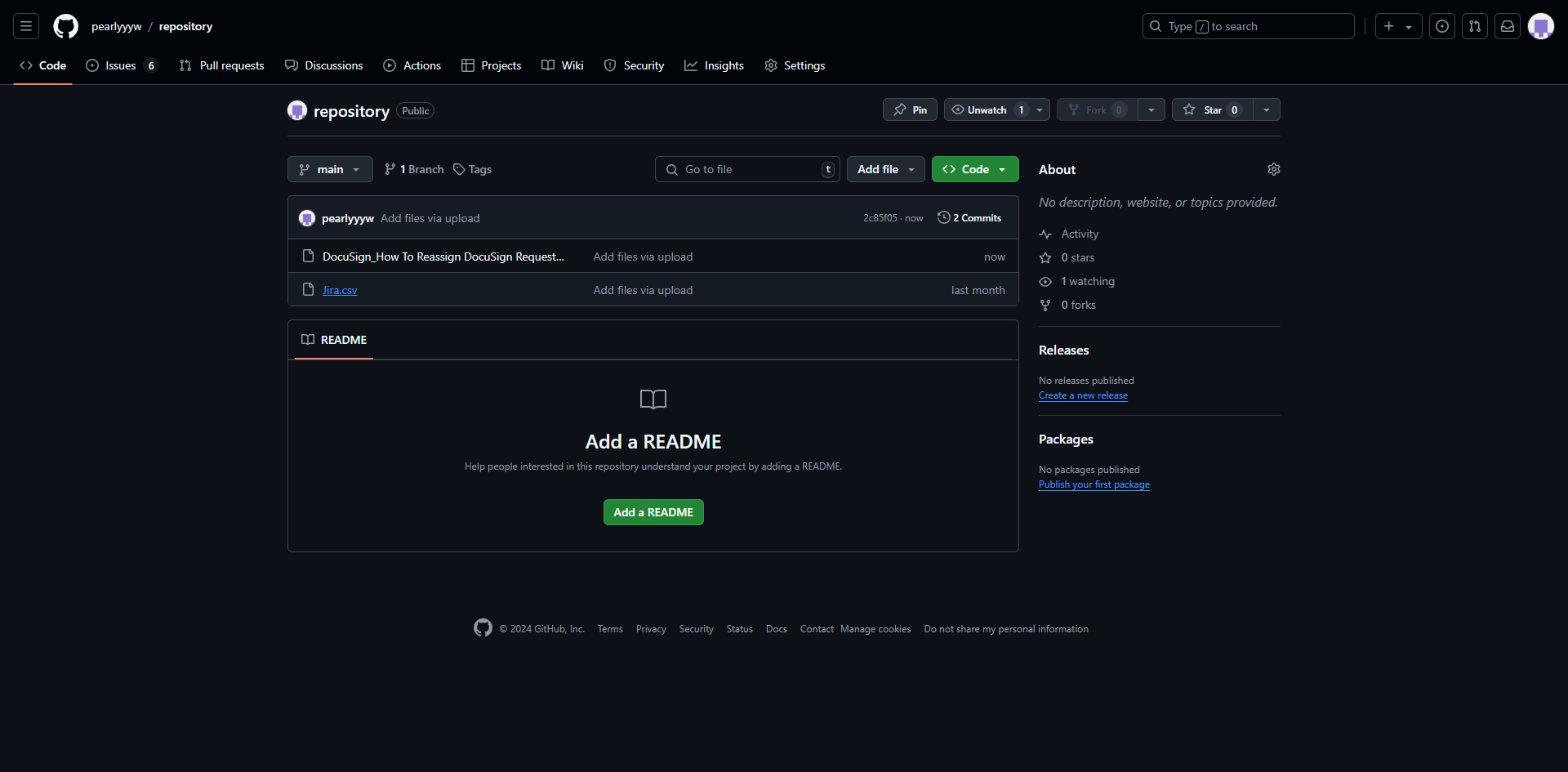
Task: View the 2 Commits history
Action: click(969, 218)
